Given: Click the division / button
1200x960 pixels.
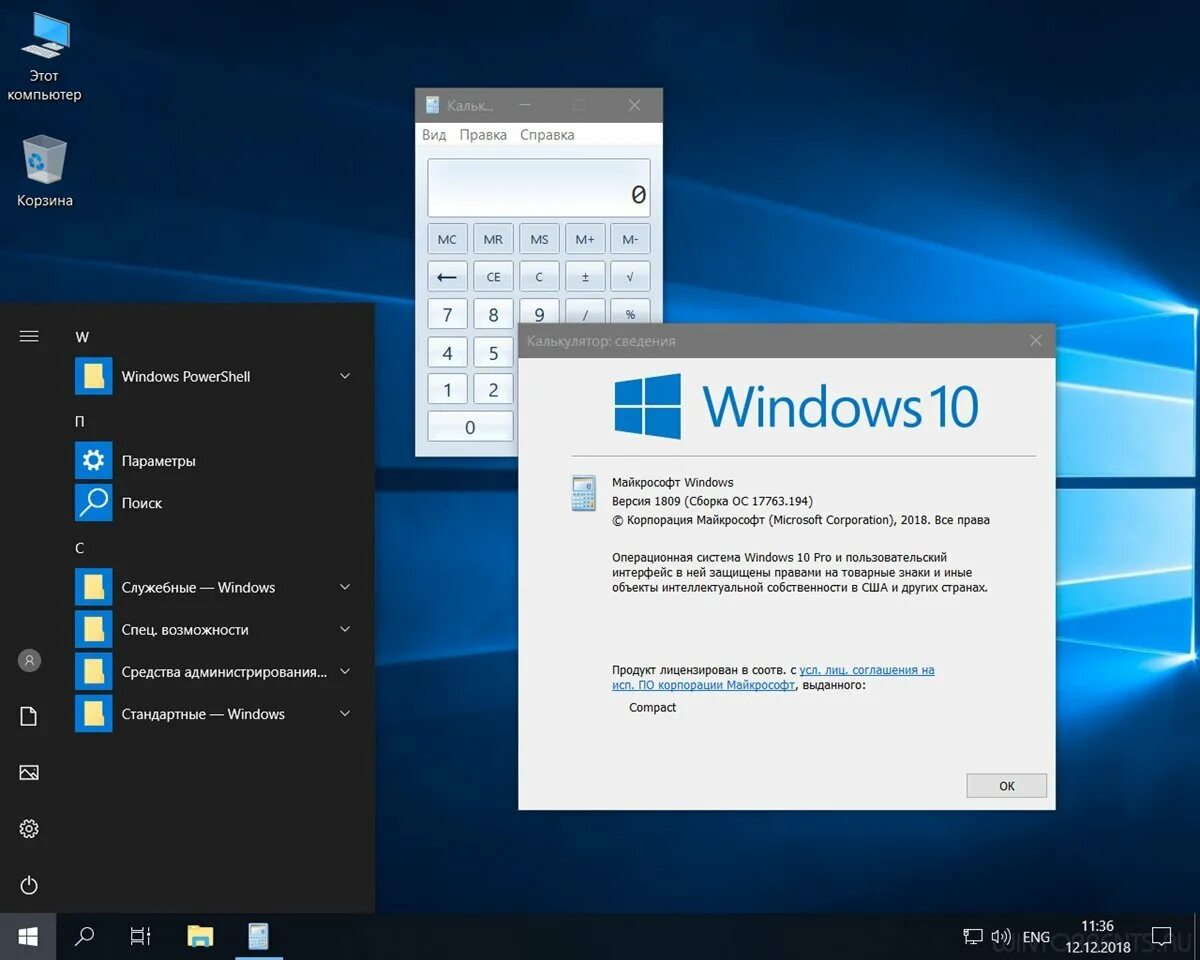Looking at the screenshot, I should click(585, 312).
